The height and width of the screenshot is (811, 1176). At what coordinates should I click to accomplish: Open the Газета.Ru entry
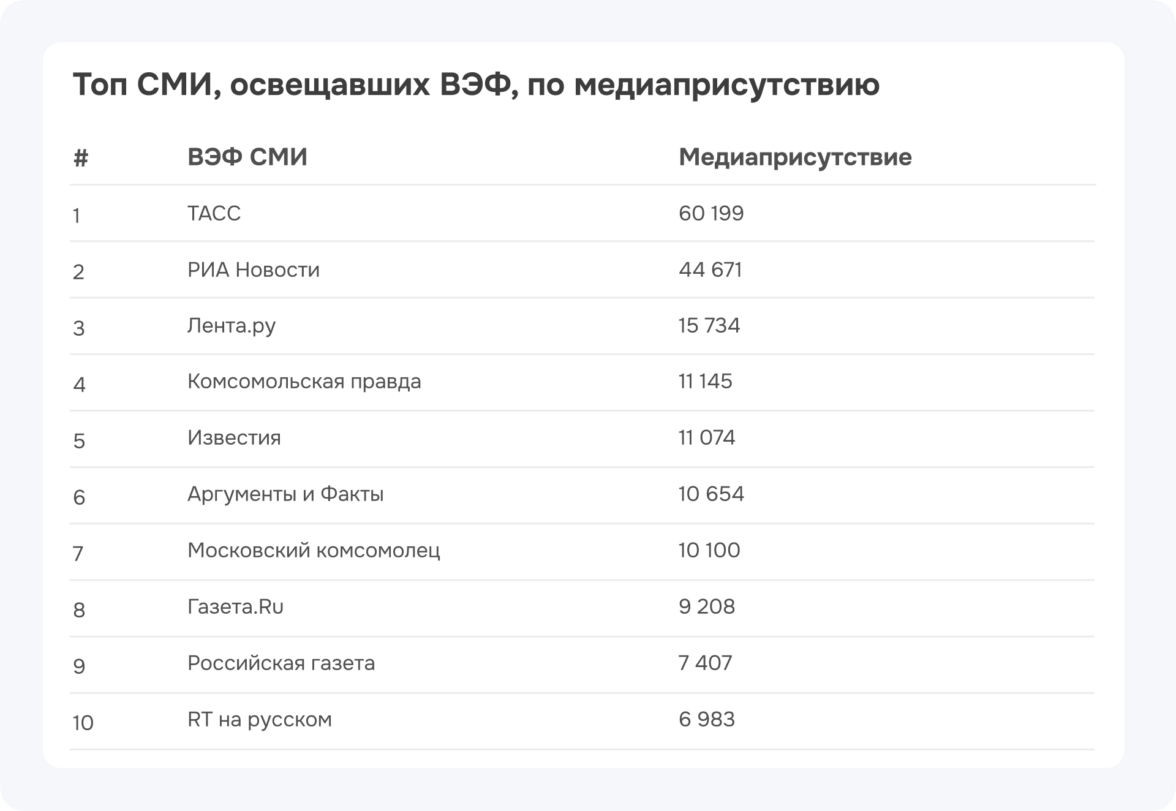coord(242,607)
